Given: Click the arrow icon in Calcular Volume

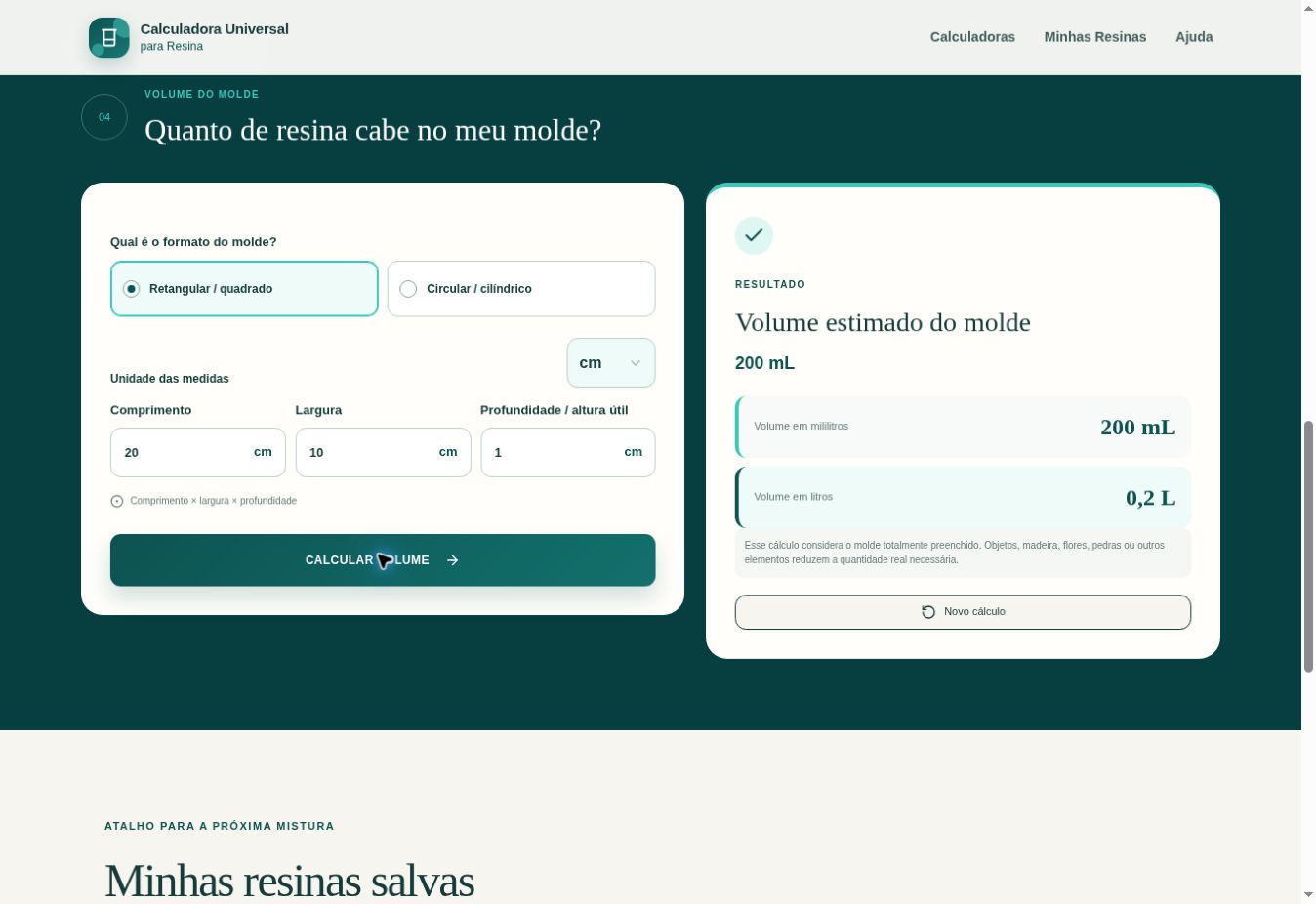Looking at the screenshot, I should [452, 560].
